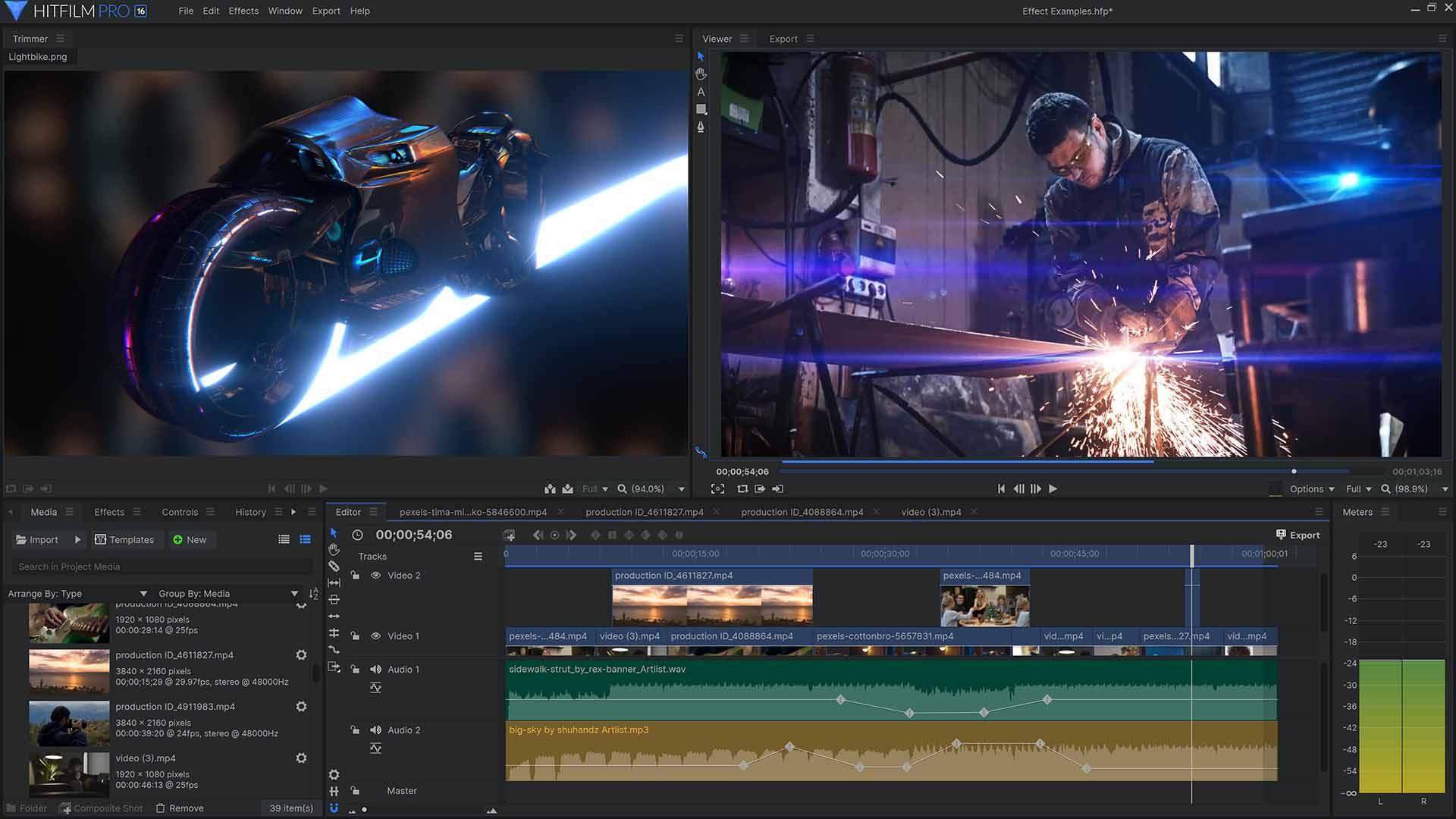Click the viewer fullscreen toggle icon

718,489
